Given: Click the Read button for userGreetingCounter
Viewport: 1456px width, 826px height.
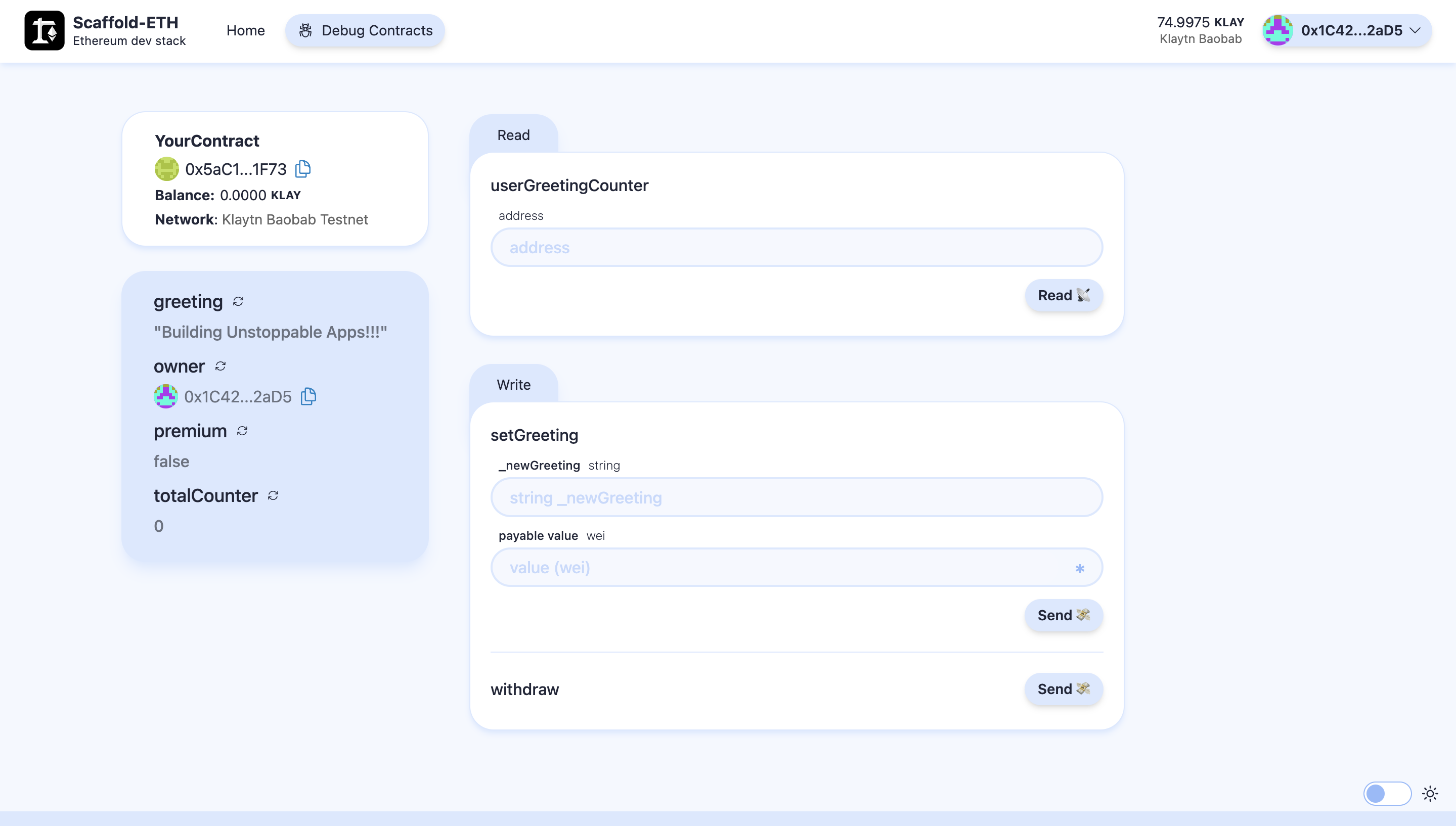Looking at the screenshot, I should [1063, 295].
